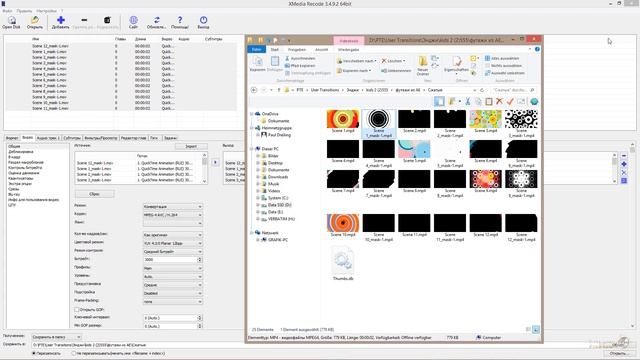Click Explorer up-folder arrow
This screenshot has height=360, width=640.
(x=279, y=90)
